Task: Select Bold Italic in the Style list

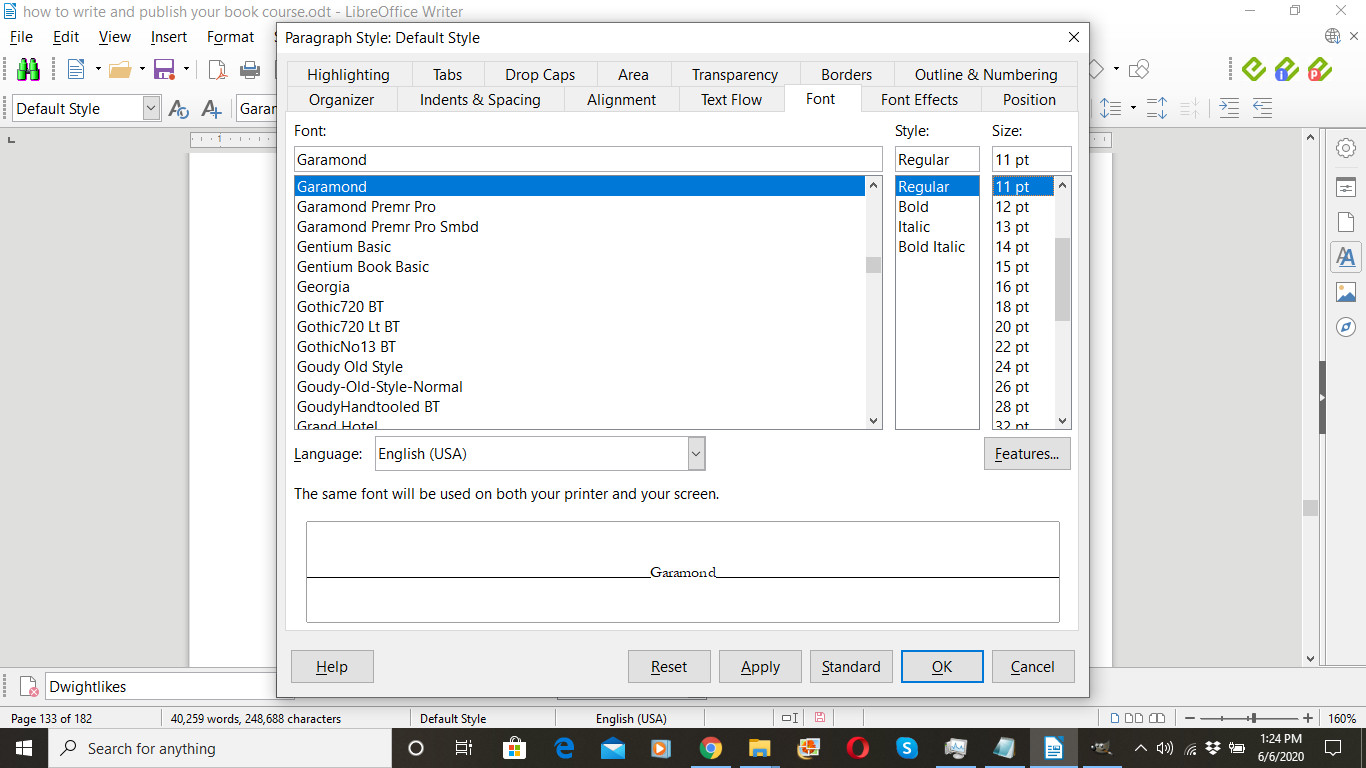Action: point(931,247)
